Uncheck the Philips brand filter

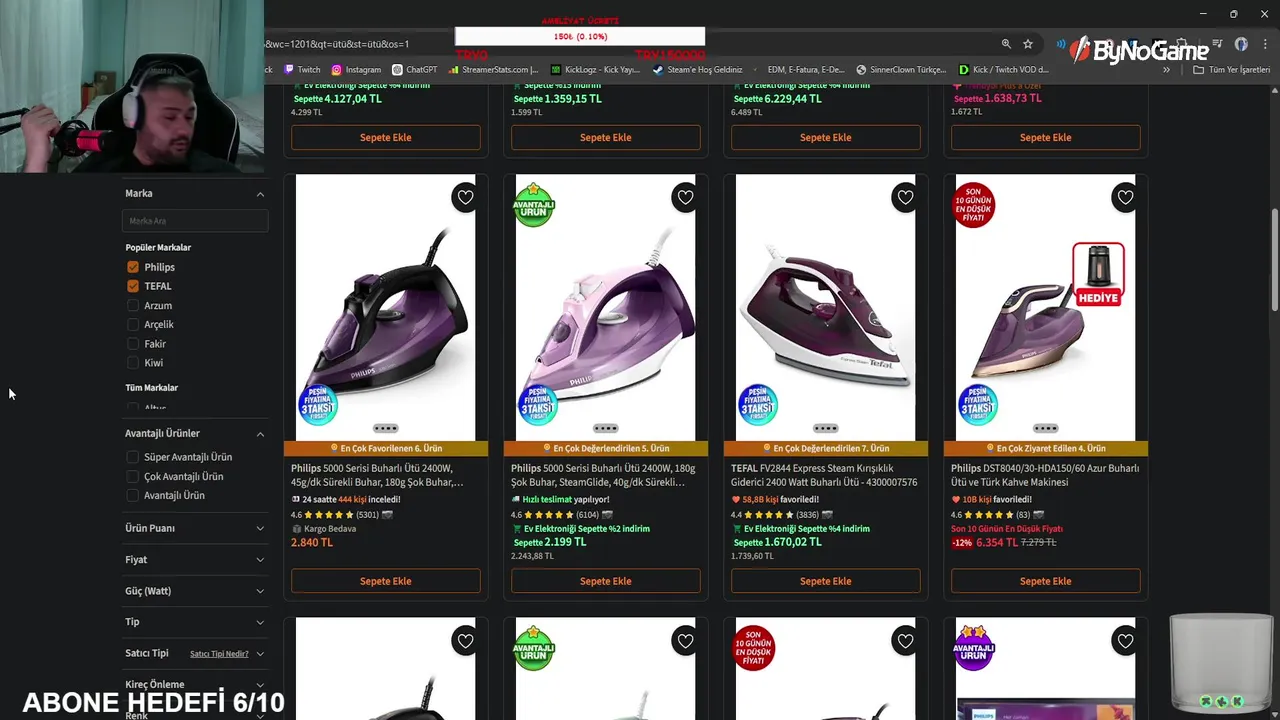133,267
